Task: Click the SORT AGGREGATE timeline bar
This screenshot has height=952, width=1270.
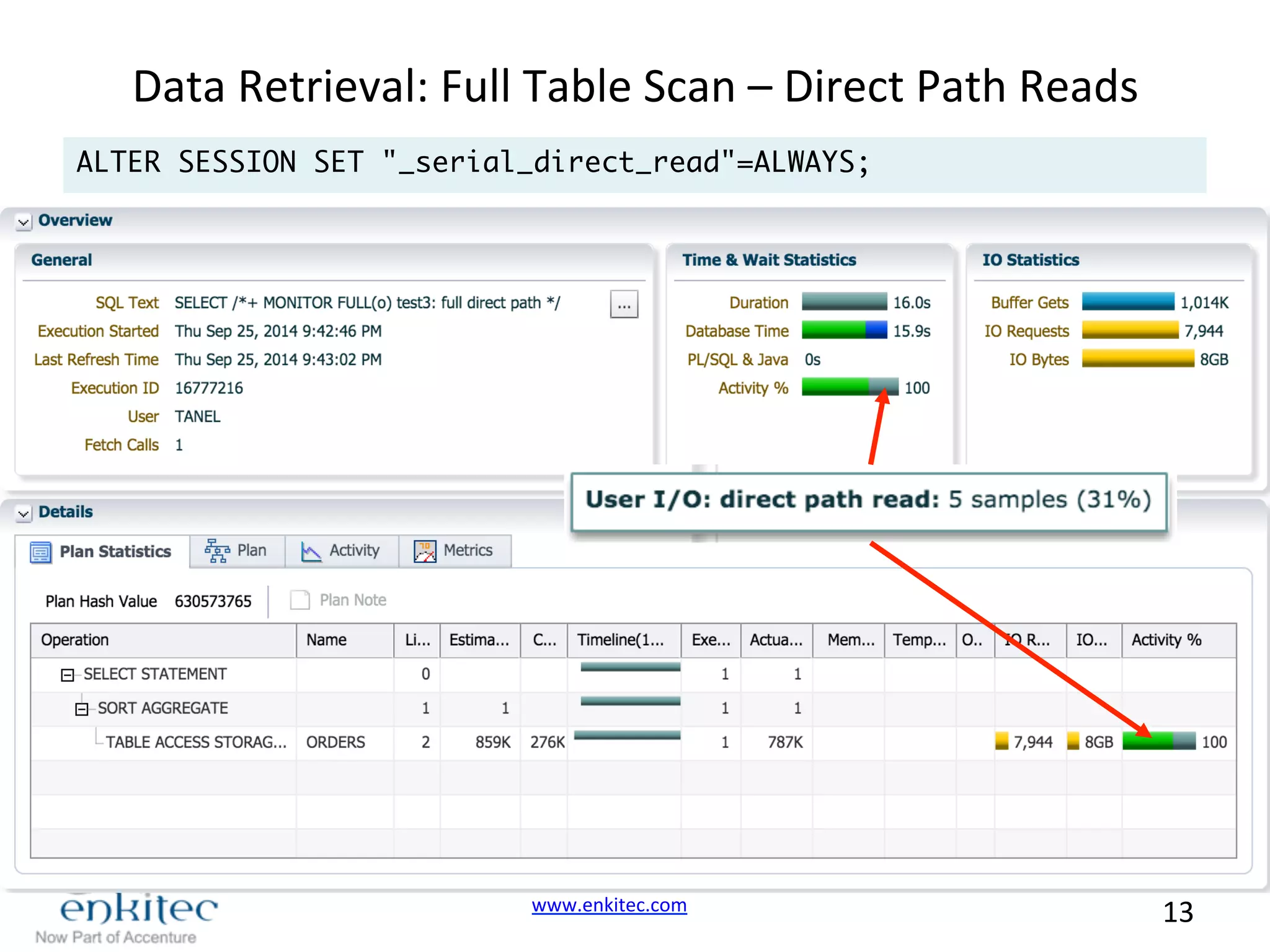Action: (x=631, y=702)
